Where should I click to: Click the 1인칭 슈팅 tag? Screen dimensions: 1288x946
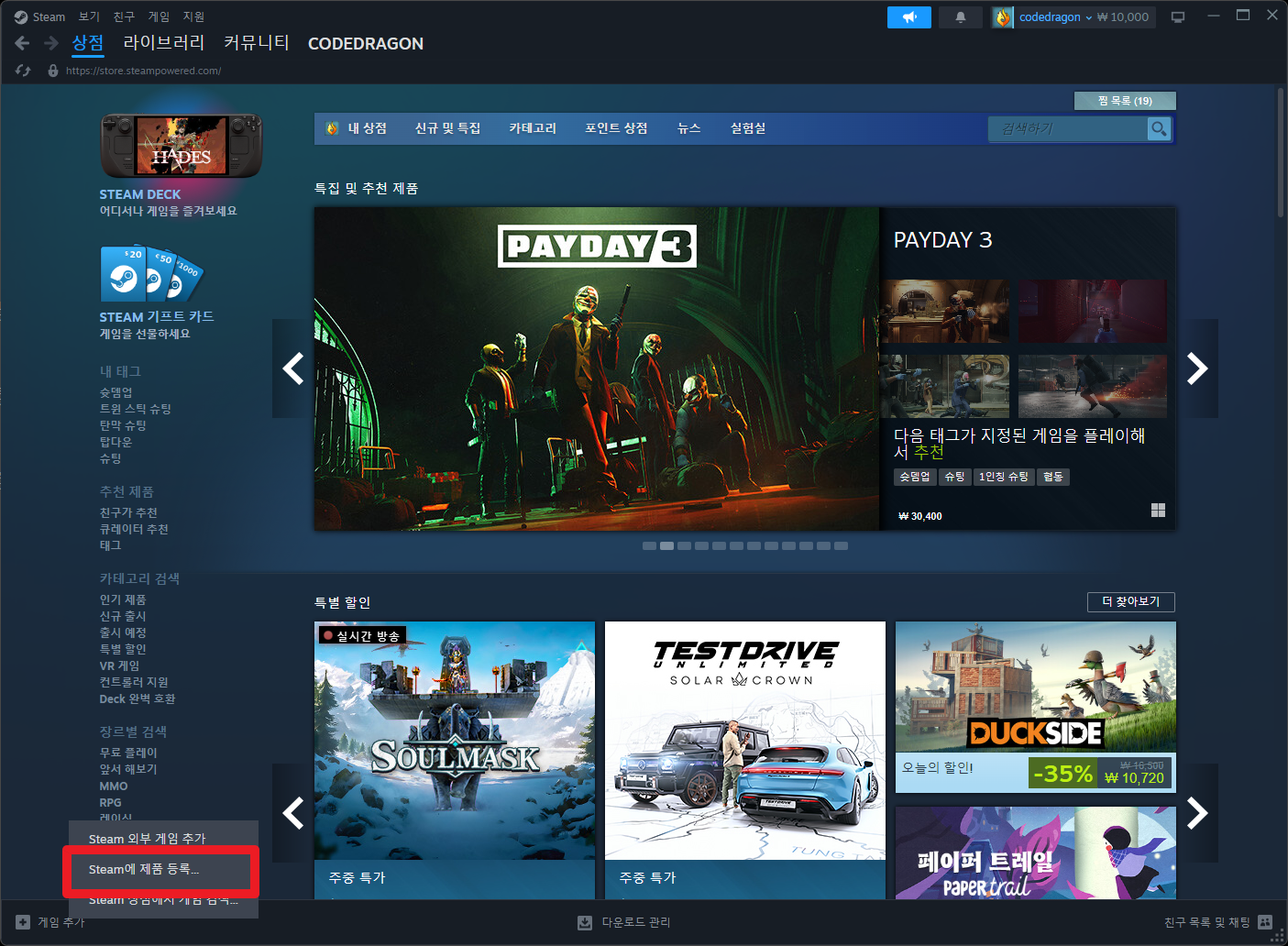coord(1003,477)
